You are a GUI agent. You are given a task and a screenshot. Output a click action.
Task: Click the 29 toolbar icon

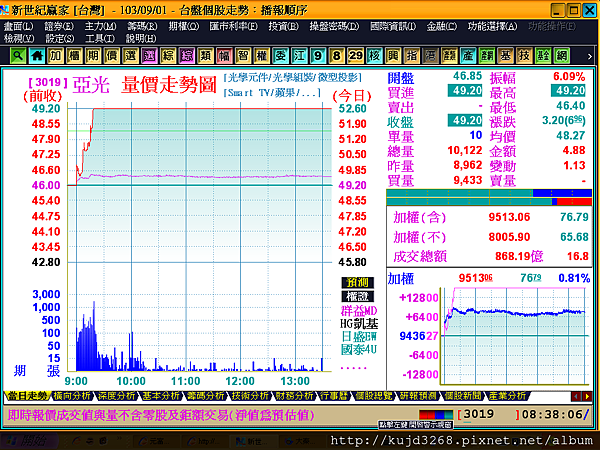pyautogui.click(x=355, y=56)
